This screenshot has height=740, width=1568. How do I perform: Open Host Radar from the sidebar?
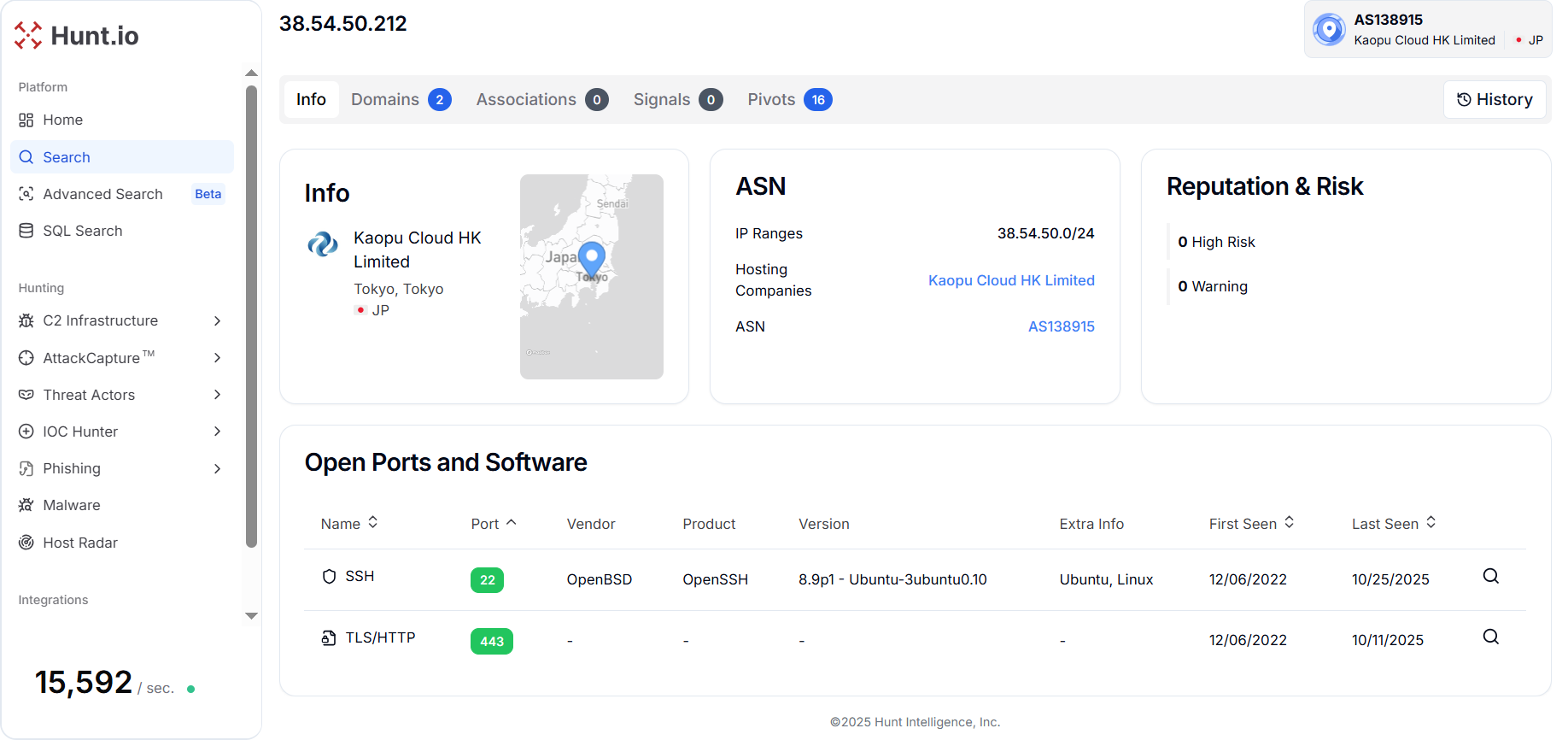pyautogui.click(x=79, y=543)
